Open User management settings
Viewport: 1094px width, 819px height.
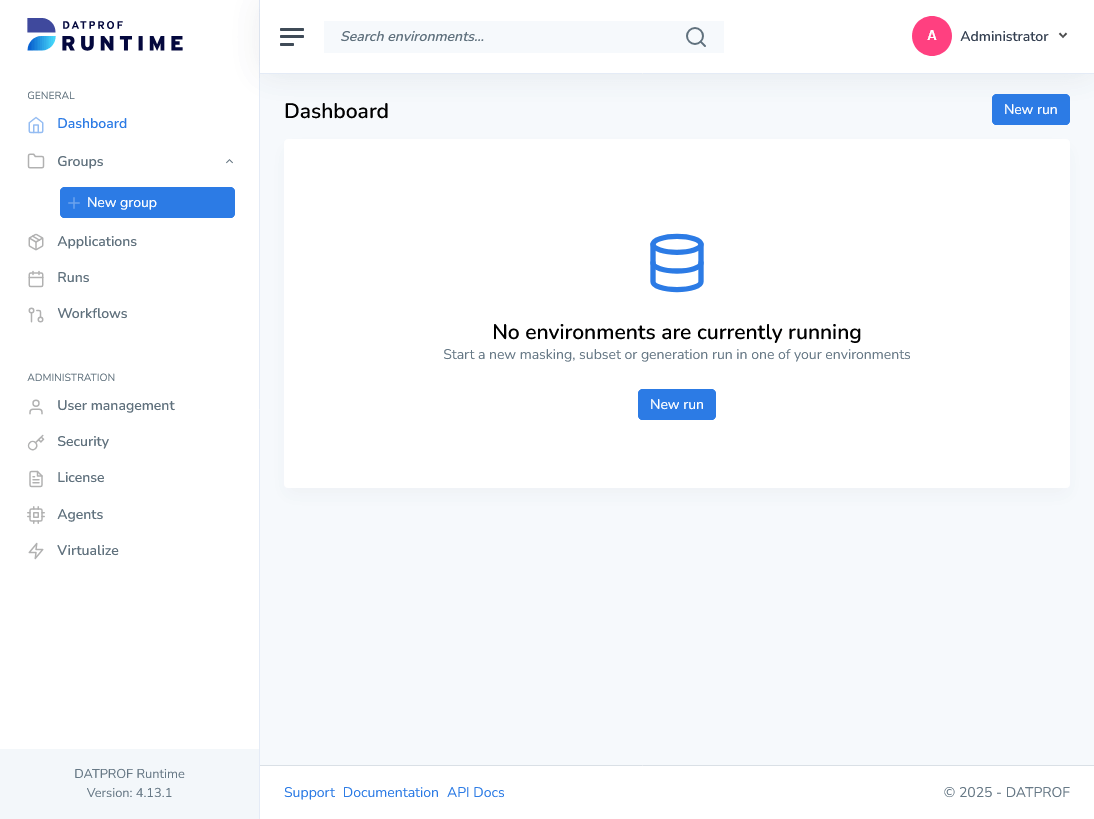click(x=116, y=405)
